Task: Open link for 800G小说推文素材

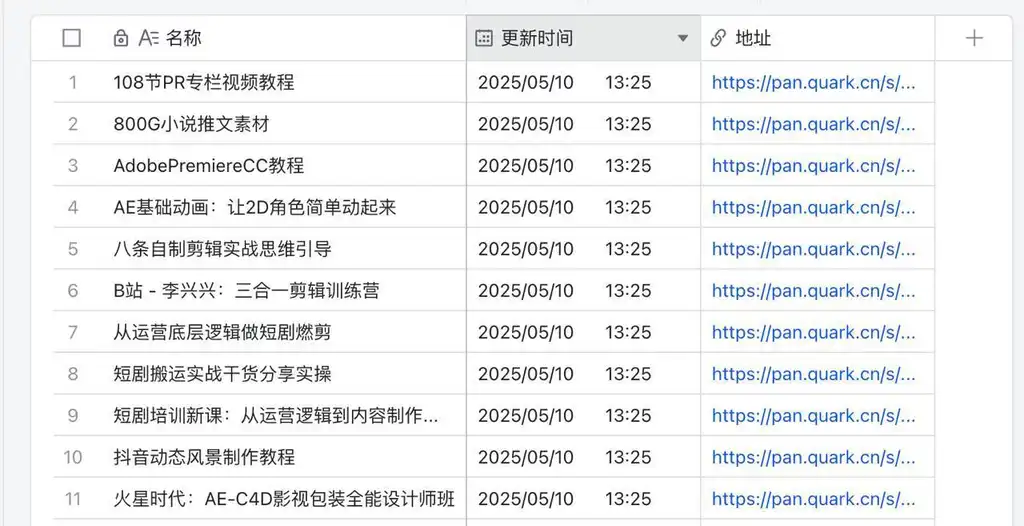Action: tap(814, 124)
